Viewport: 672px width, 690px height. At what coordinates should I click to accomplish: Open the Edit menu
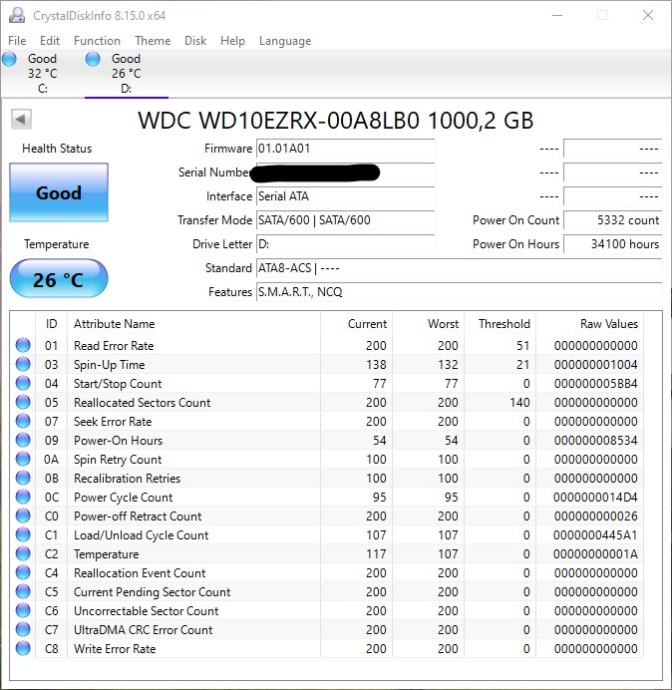tap(49, 41)
